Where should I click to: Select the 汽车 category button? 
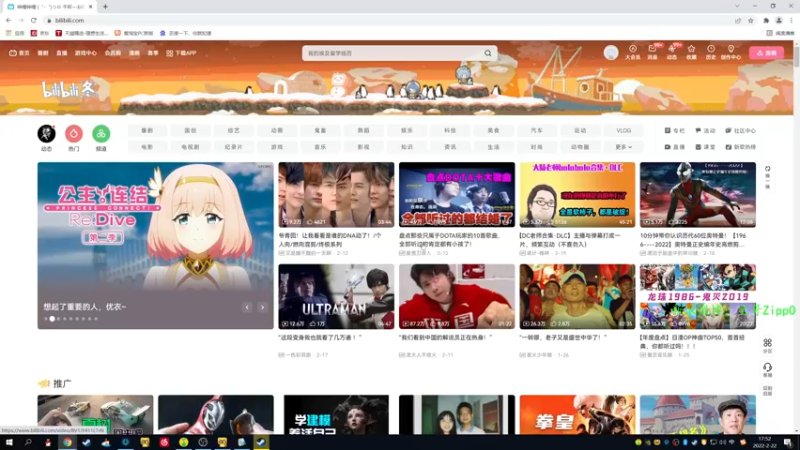pos(537,131)
